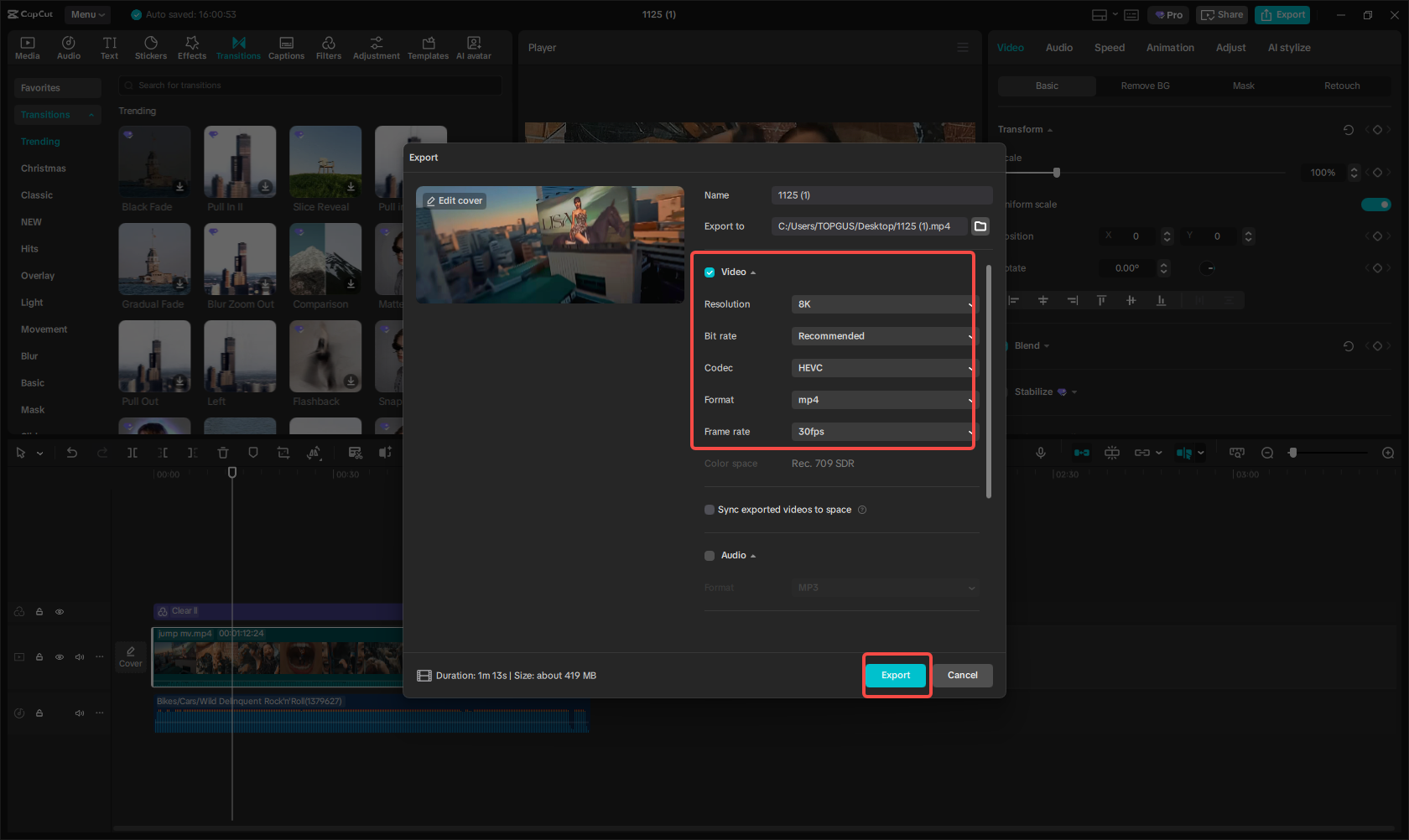Uncheck the Video checkbox in Export dialog
The width and height of the screenshot is (1409, 840).
(709, 272)
